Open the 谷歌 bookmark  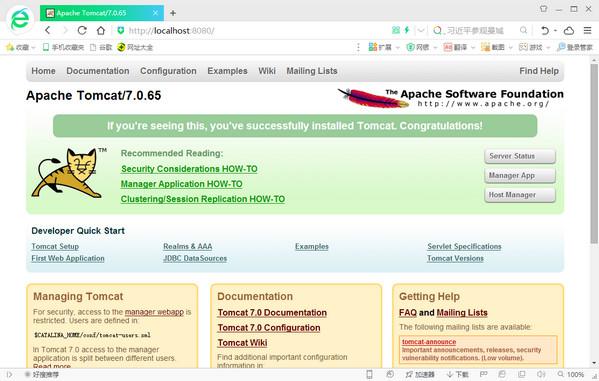pos(101,47)
